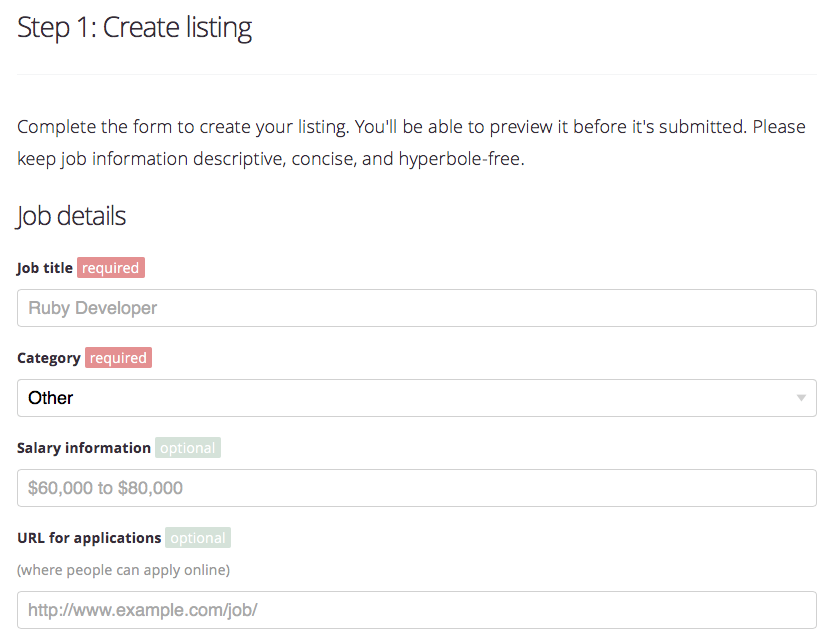Click the optional badge beside URL for applications
This screenshot has width=835, height=643.
pyautogui.click(x=198, y=538)
